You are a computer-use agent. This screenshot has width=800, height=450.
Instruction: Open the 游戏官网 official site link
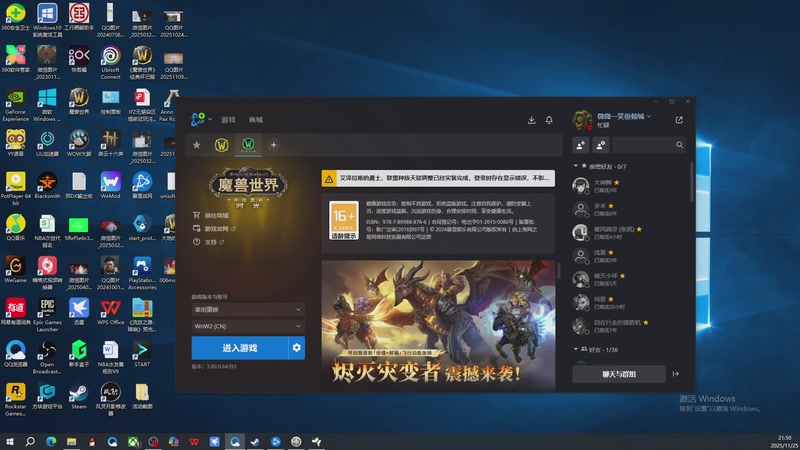coord(214,229)
